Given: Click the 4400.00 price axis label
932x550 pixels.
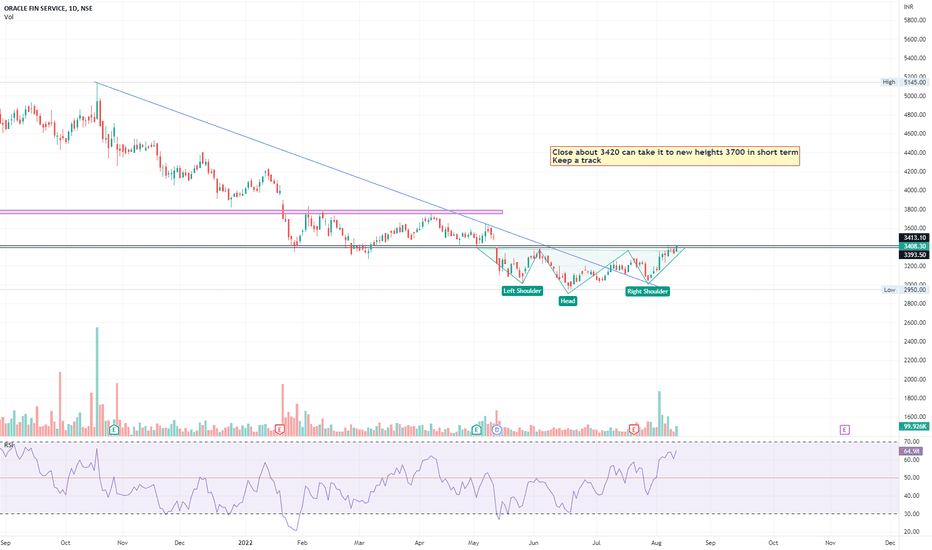Looking at the screenshot, I should coord(915,153).
